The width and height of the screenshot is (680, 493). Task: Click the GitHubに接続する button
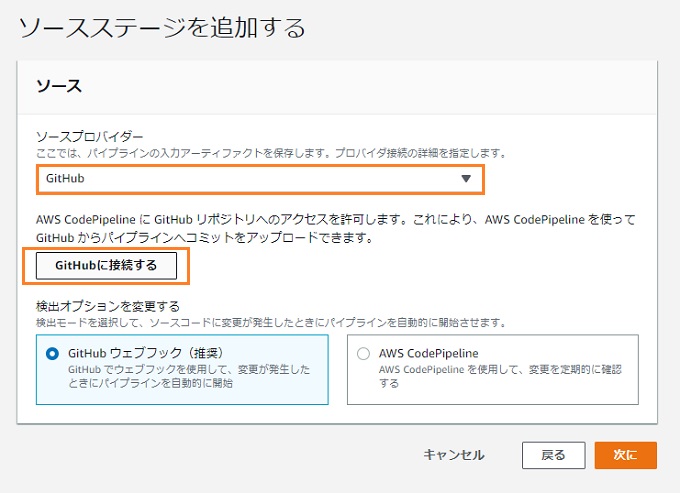tap(106, 265)
